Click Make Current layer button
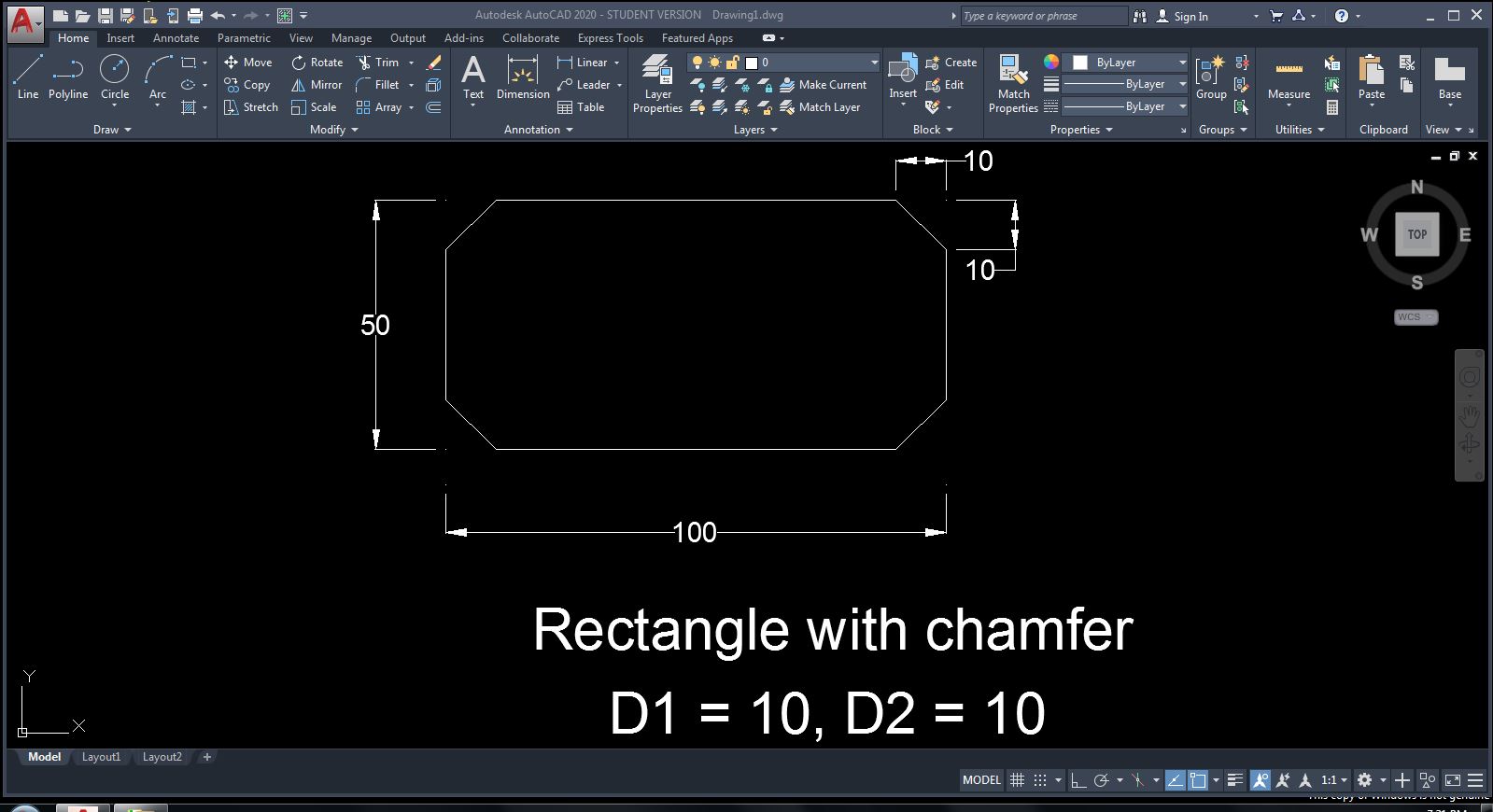The width and height of the screenshot is (1493, 812). (x=824, y=85)
